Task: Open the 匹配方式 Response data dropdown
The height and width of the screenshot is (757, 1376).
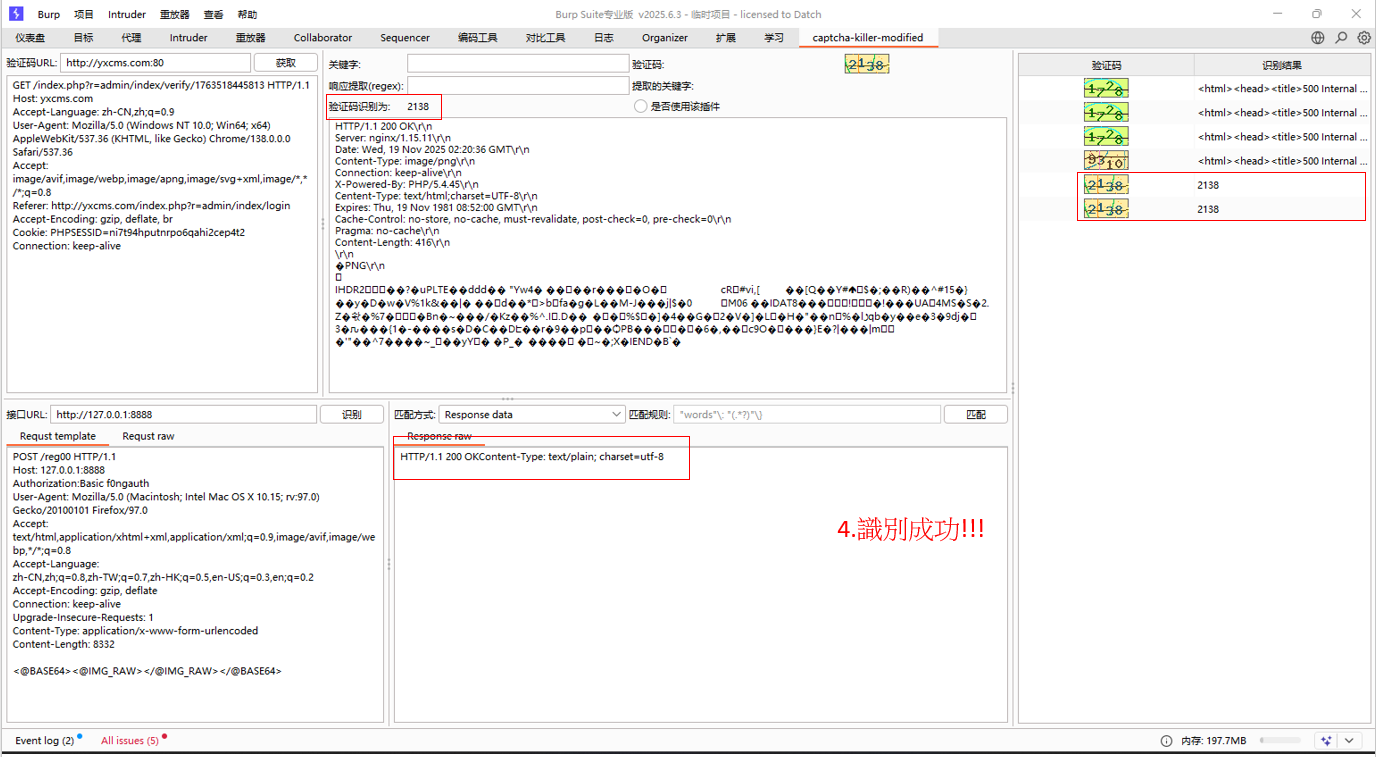Action: pyautogui.click(x=533, y=414)
